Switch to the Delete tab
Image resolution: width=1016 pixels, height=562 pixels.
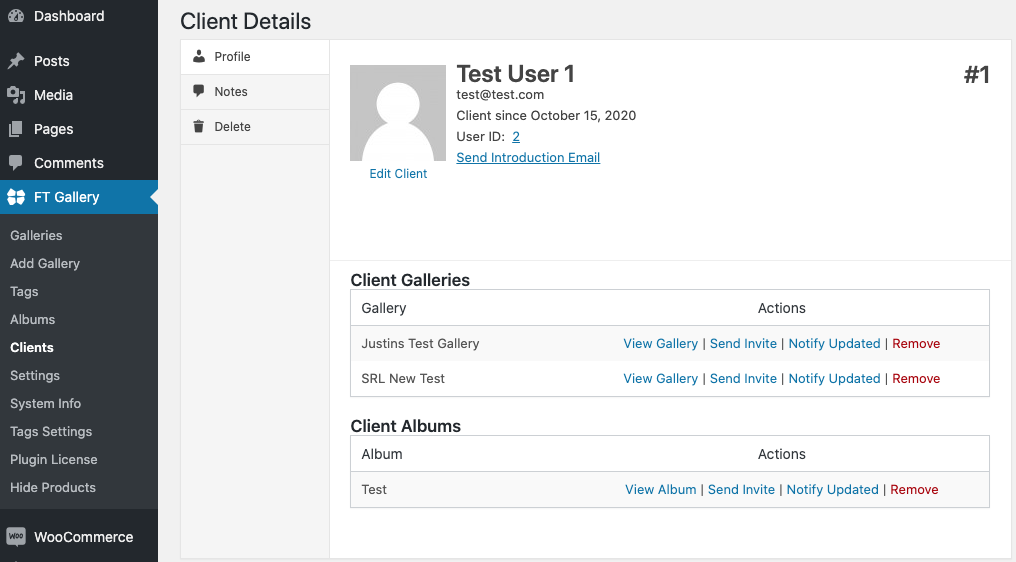pyautogui.click(x=255, y=127)
